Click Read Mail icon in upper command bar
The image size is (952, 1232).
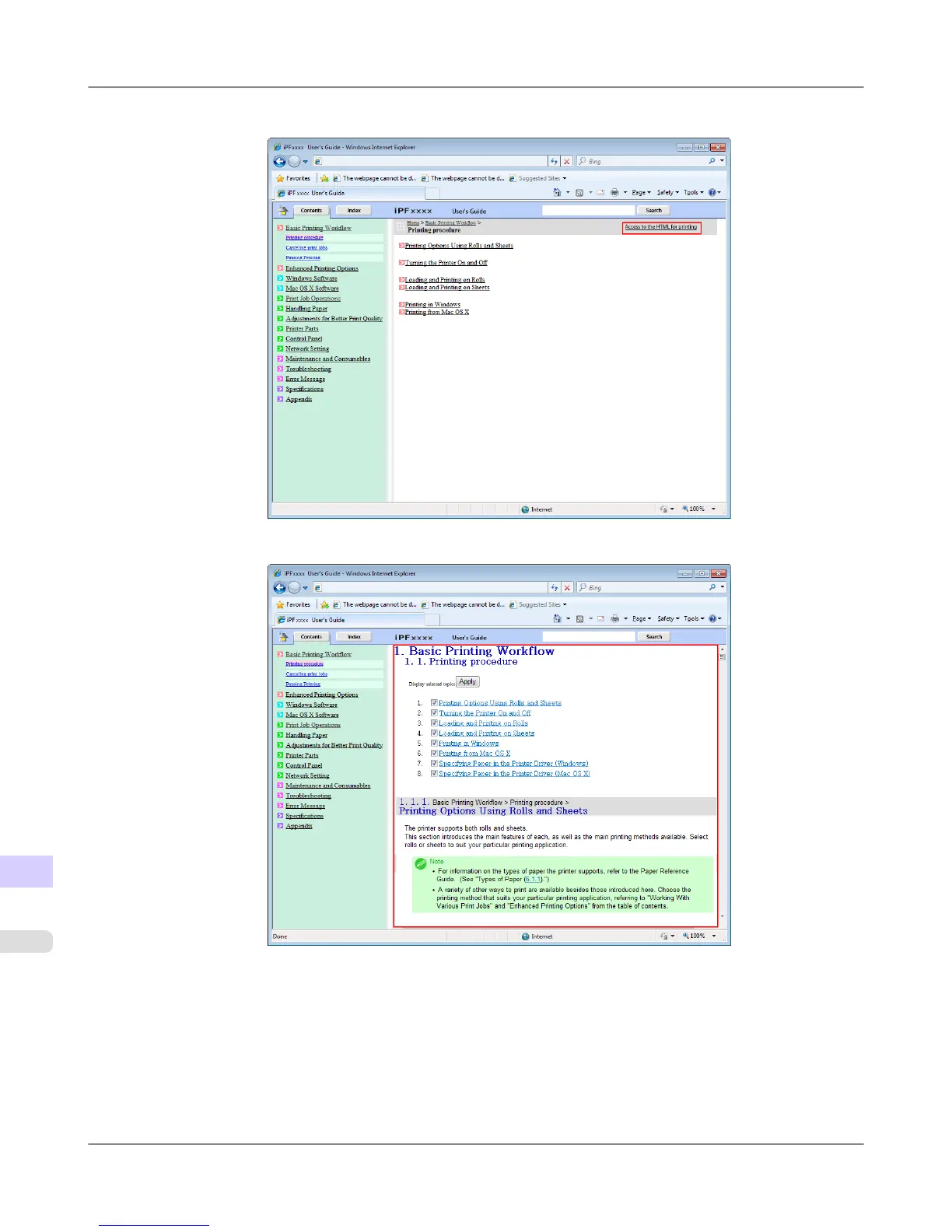600,192
